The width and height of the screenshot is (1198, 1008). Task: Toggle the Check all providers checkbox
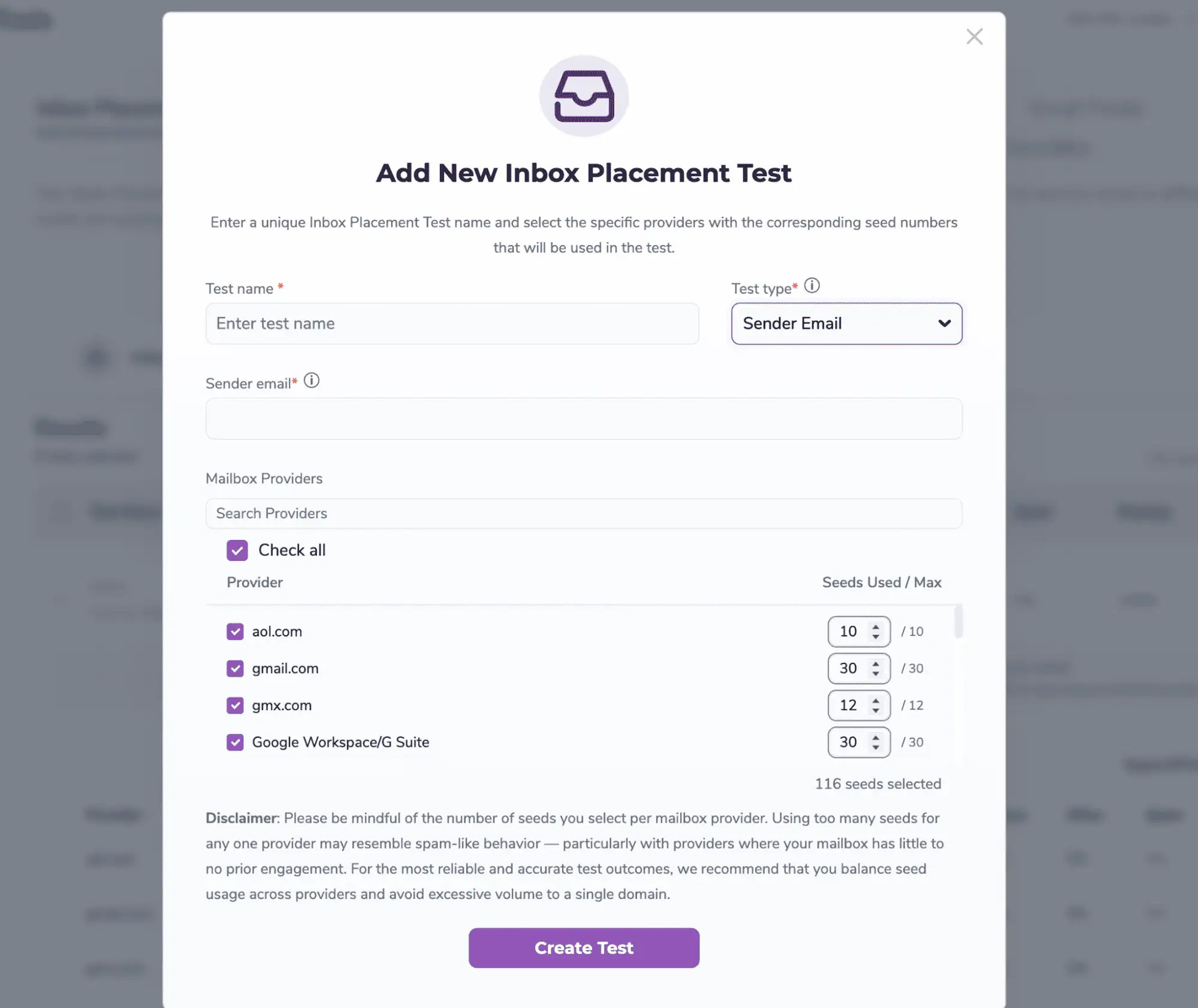pos(237,550)
